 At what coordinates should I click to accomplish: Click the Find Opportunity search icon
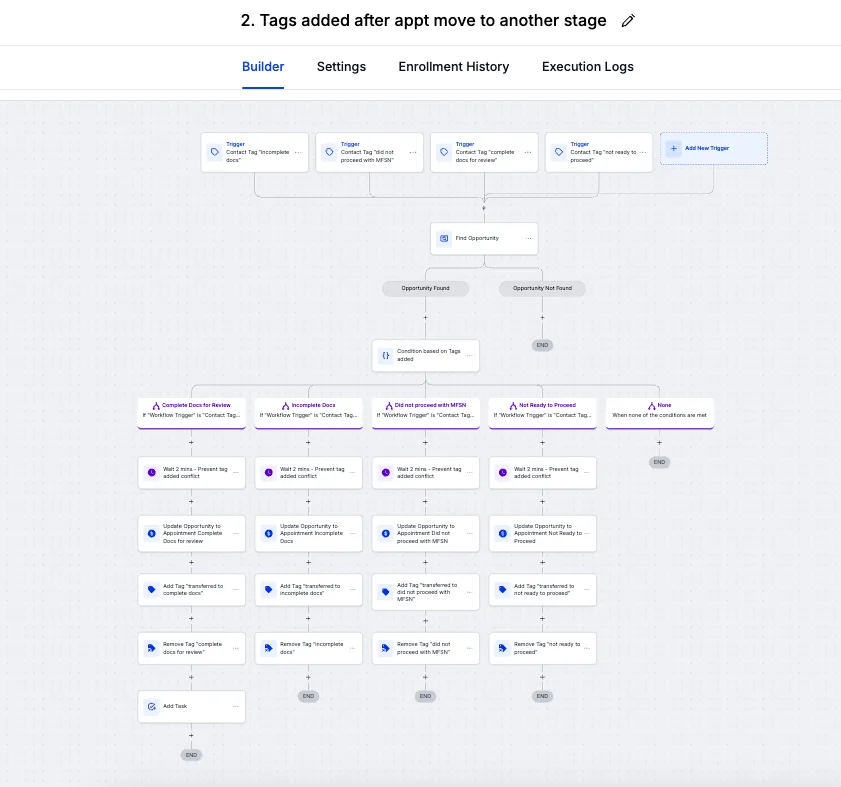point(444,238)
